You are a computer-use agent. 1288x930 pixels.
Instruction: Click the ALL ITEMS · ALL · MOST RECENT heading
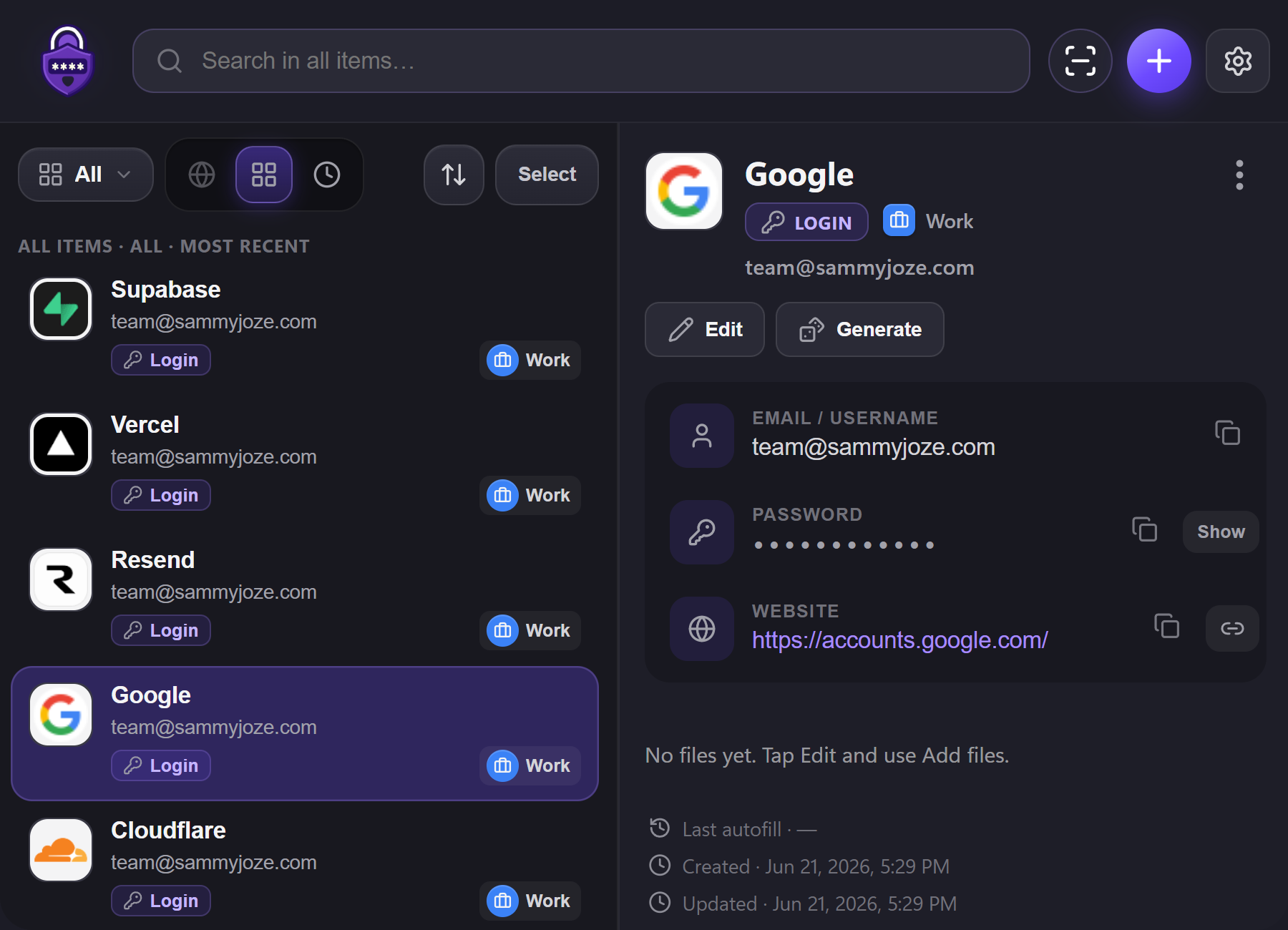(x=164, y=246)
